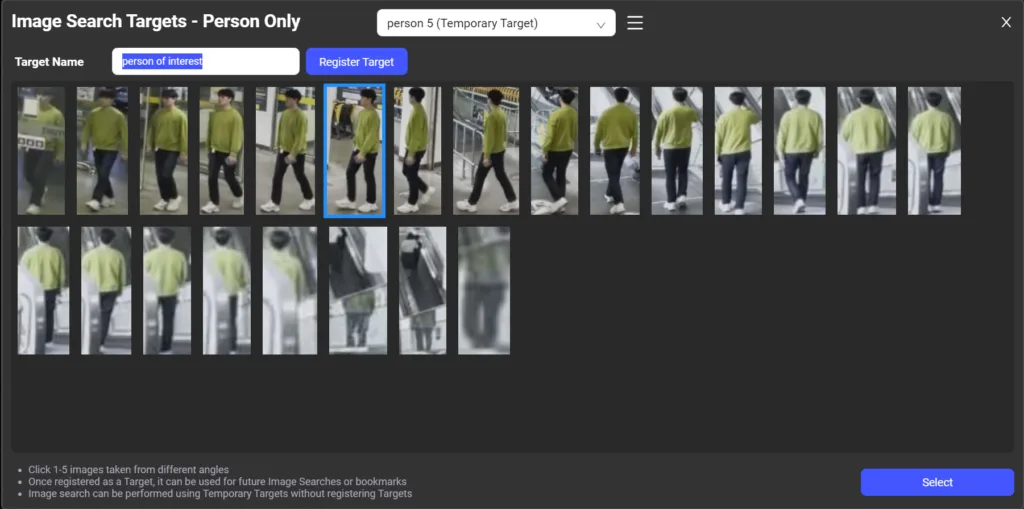This screenshot has height=509, width=1024.
Task: Select the blue-outlined highlighted person thumbnail
Action: [354, 150]
